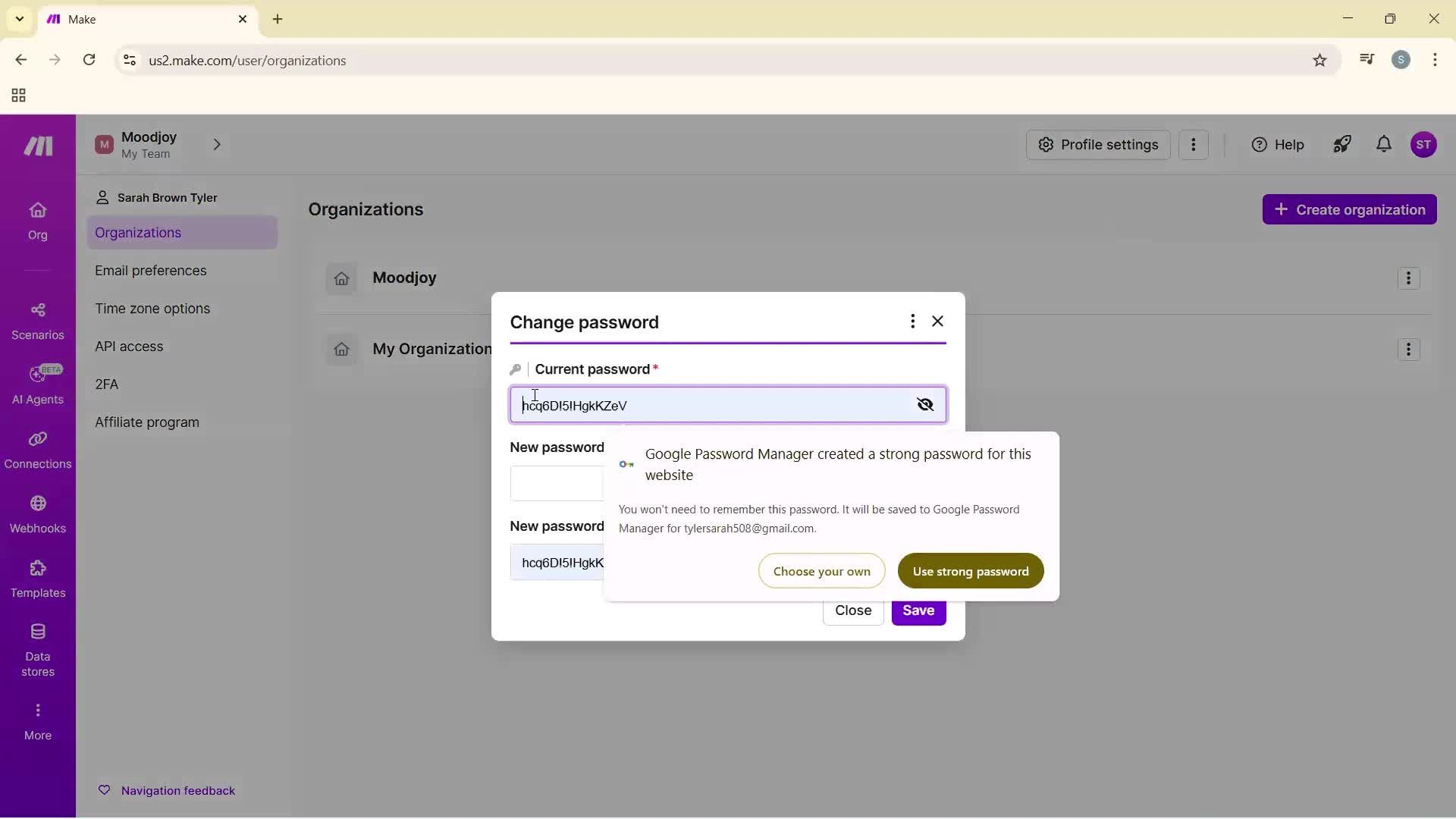The height and width of the screenshot is (819, 1456).
Task: Open the Data stores section
Action: click(37, 645)
